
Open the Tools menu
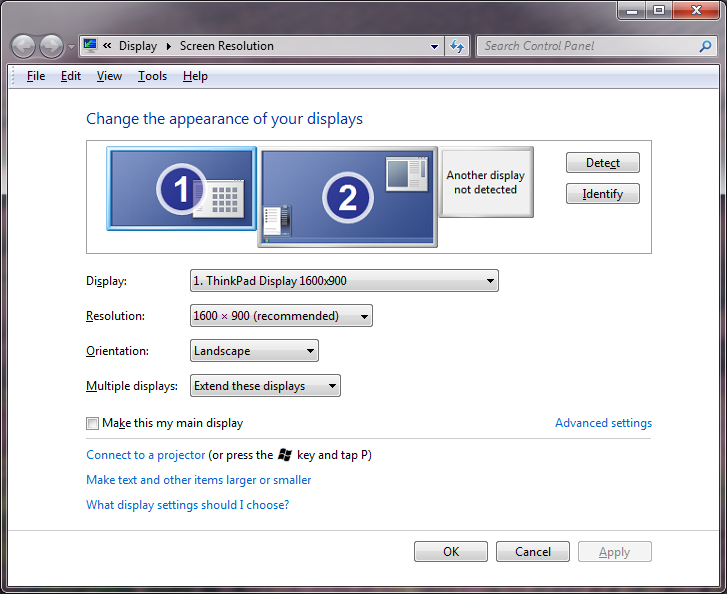pyautogui.click(x=152, y=76)
